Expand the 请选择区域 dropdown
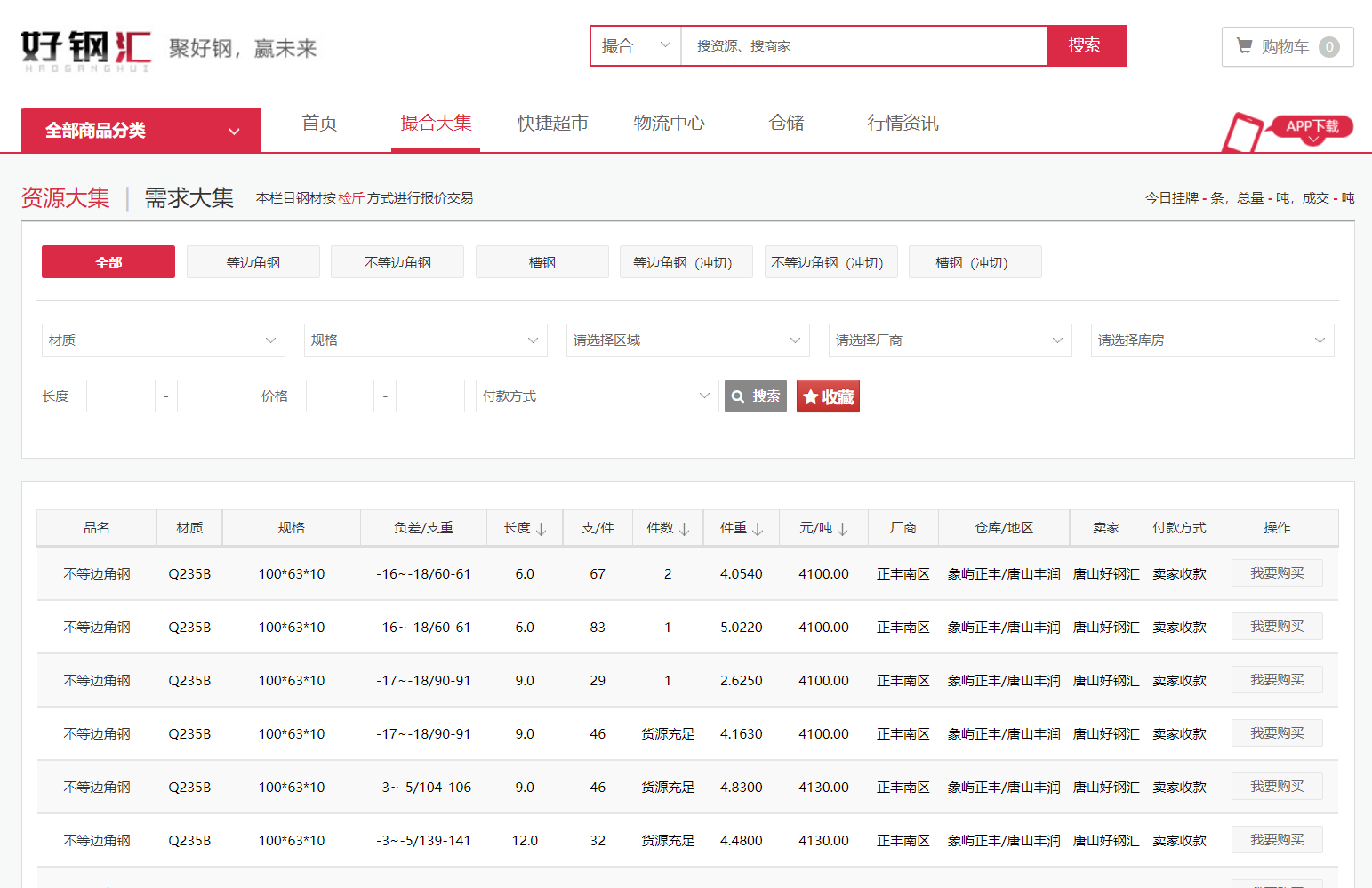 click(x=687, y=340)
